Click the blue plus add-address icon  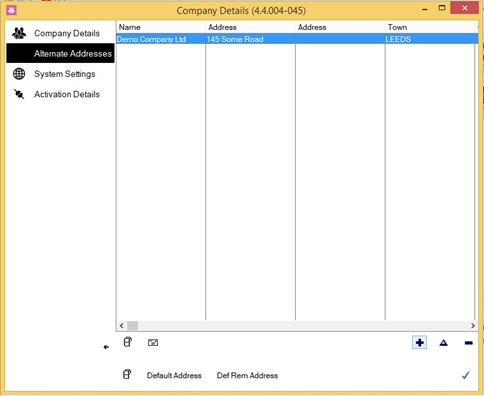click(419, 343)
